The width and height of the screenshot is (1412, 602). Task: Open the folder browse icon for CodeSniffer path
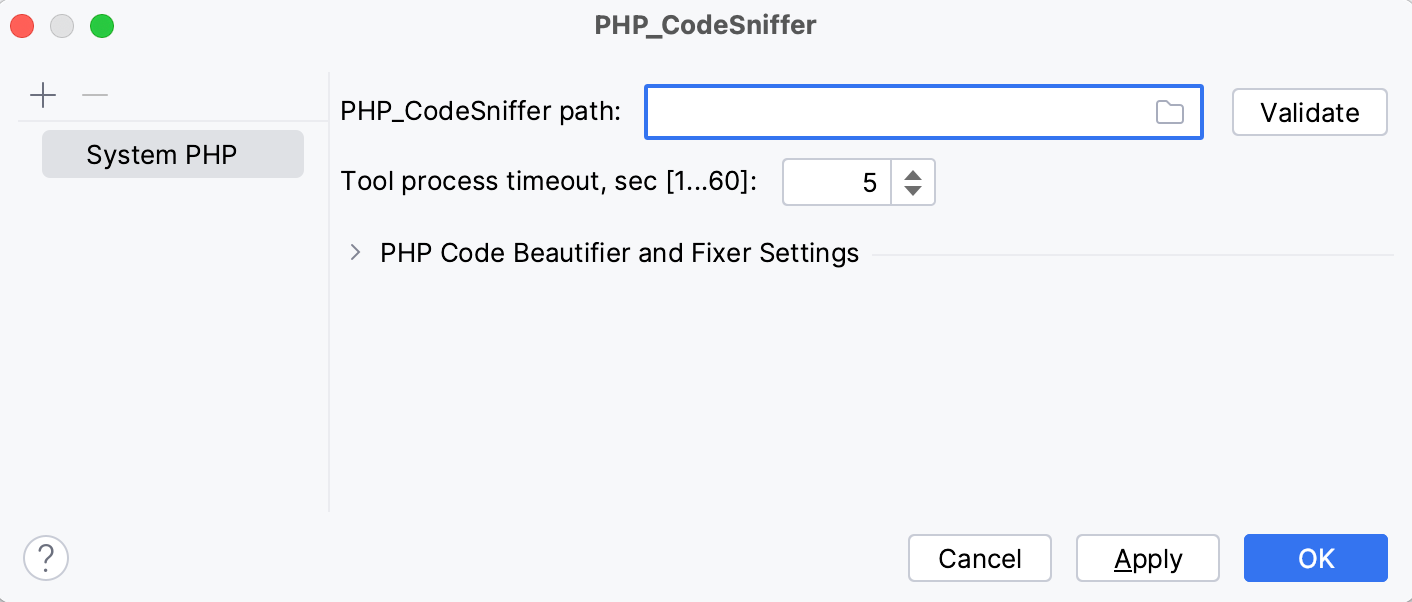point(1169,112)
